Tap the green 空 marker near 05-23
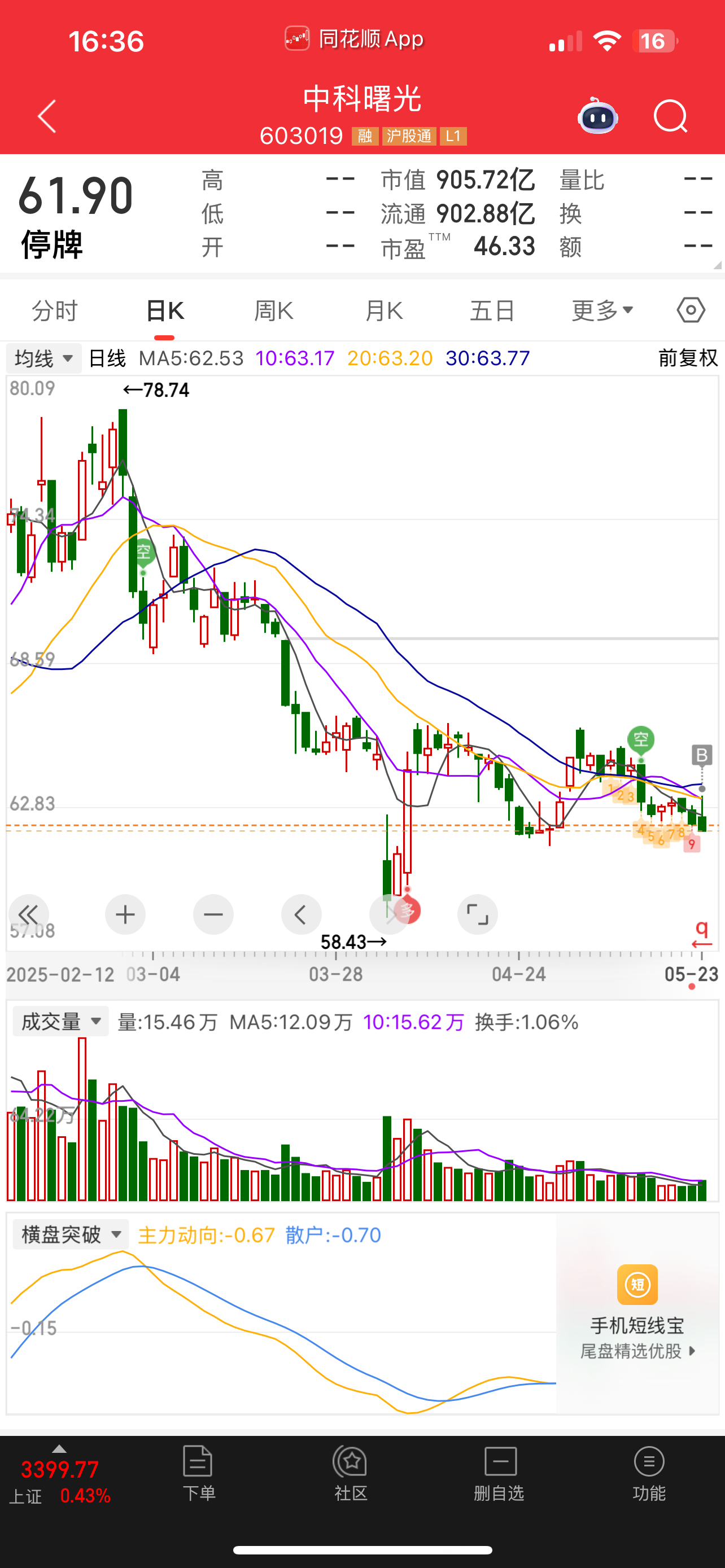 tap(640, 739)
